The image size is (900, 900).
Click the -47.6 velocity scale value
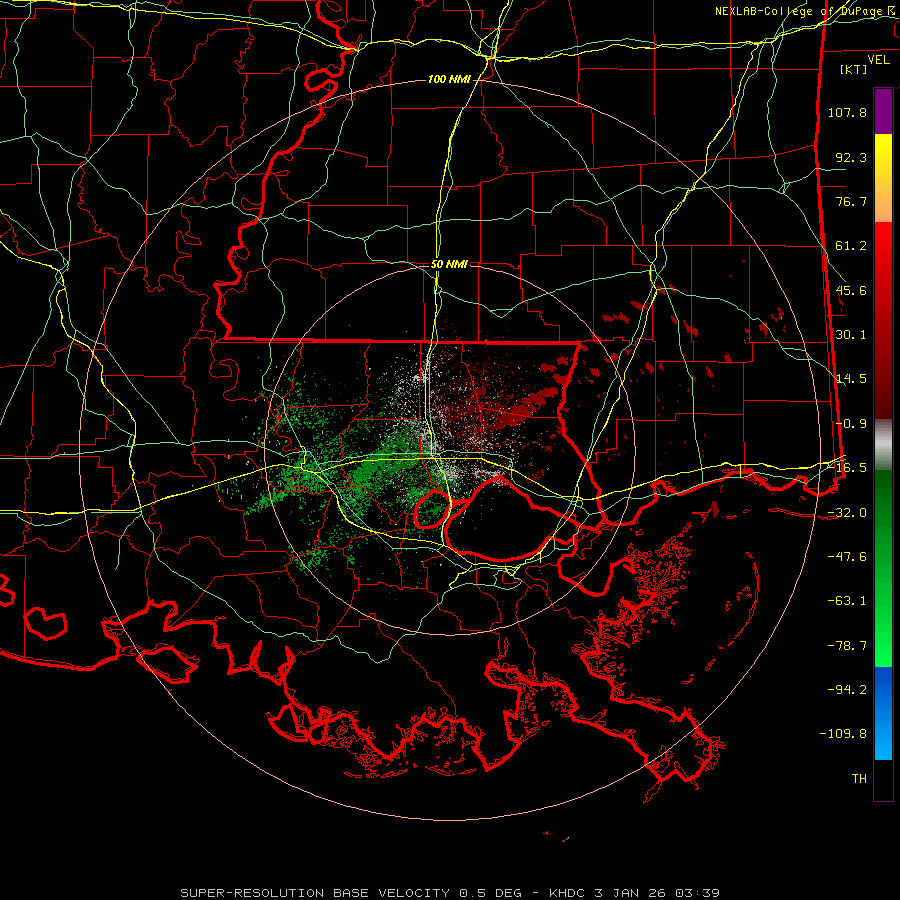[847, 557]
